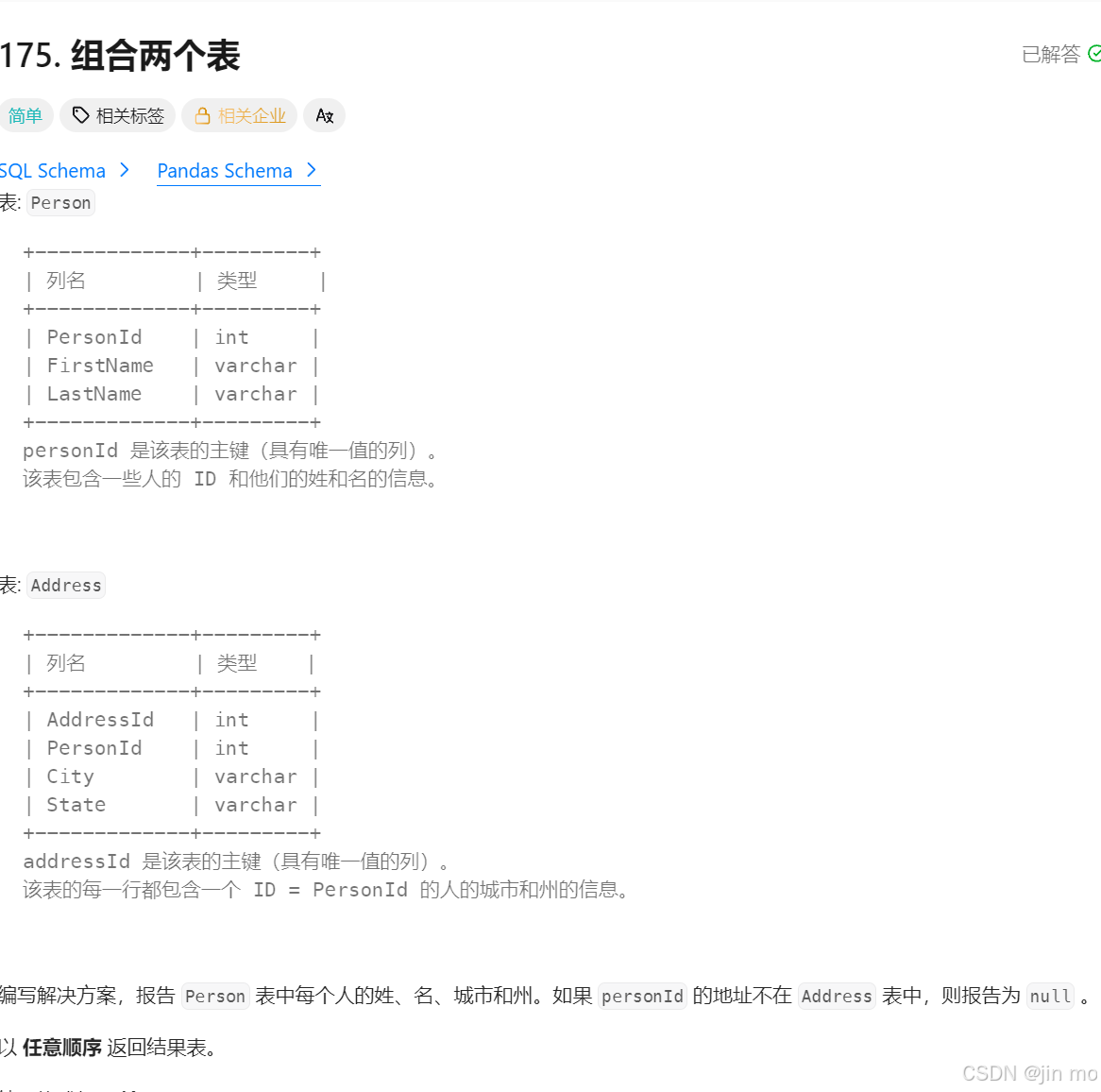Open the 相关标签 topic tags
The image size is (1101, 1092).
pos(126,114)
